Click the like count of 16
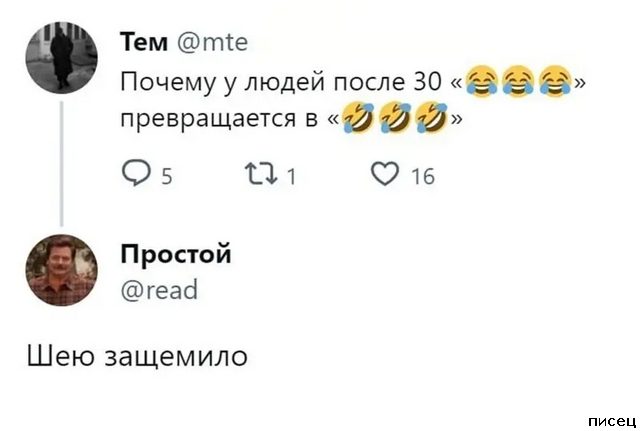640x431 pixels. tap(422, 177)
